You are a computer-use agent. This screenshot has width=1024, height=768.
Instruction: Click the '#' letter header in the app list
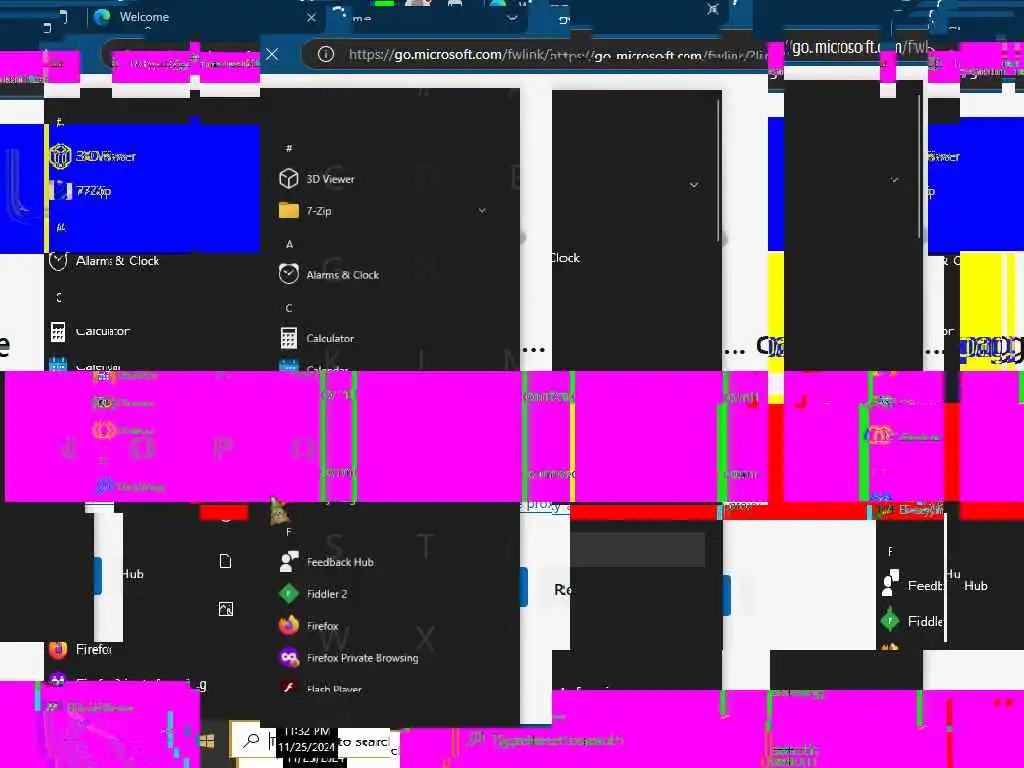pos(289,148)
